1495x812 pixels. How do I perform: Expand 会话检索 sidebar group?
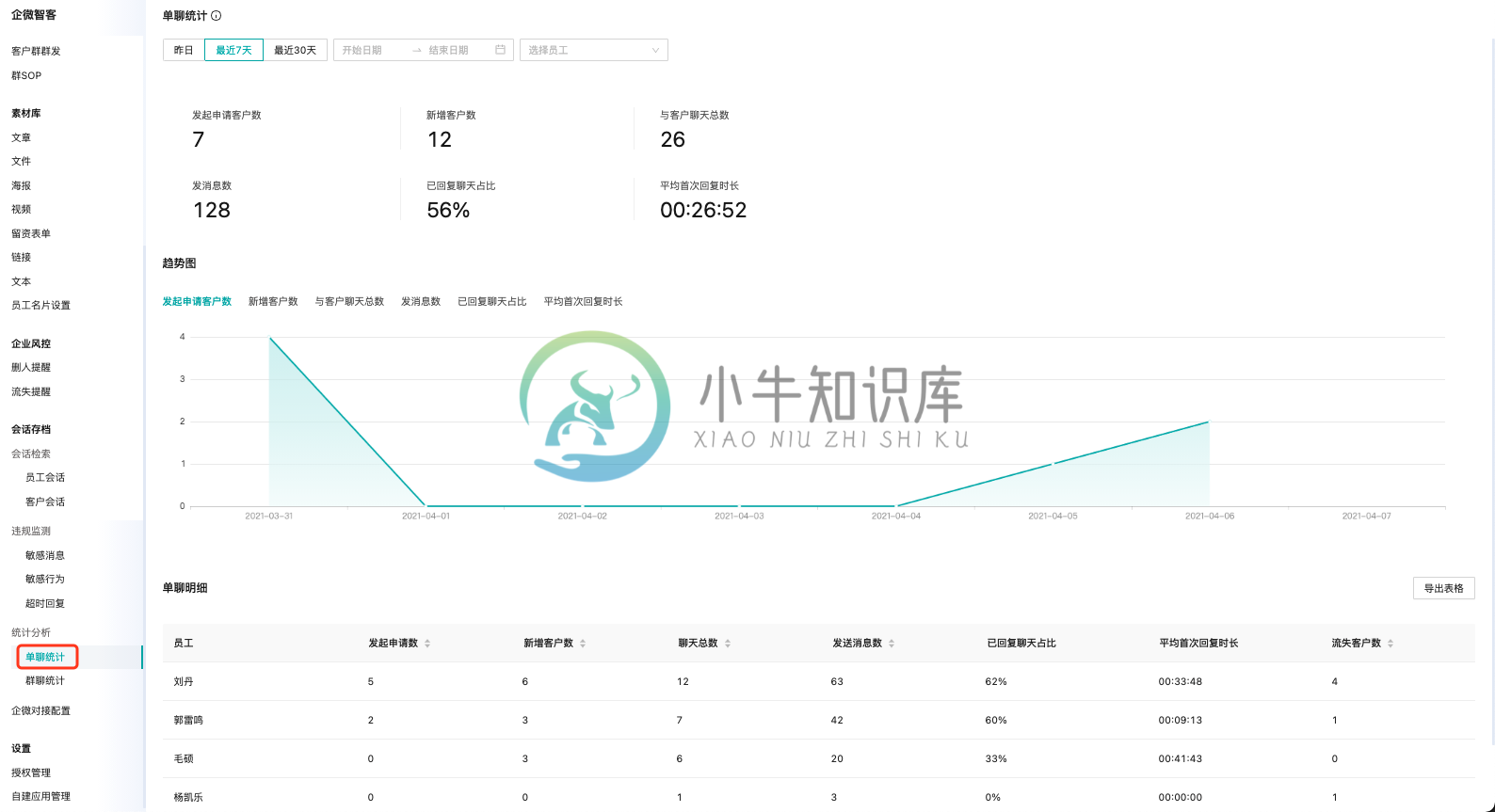pyautogui.click(x=31, y=454)
